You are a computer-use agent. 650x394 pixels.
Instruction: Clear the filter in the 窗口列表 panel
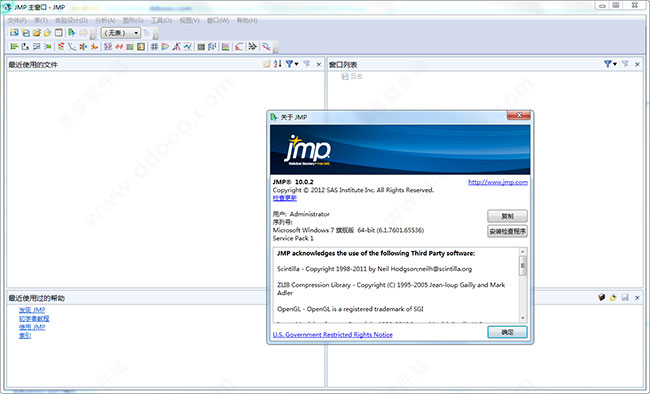(625, 64)
